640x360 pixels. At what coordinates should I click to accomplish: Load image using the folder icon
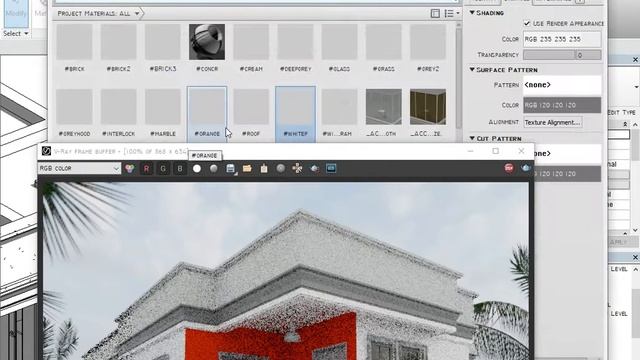pyautogui.click(x=247, y=169)
